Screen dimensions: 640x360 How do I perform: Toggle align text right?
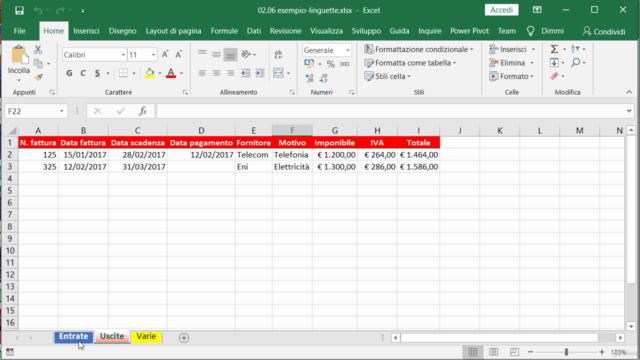click(x=230, y=73)
